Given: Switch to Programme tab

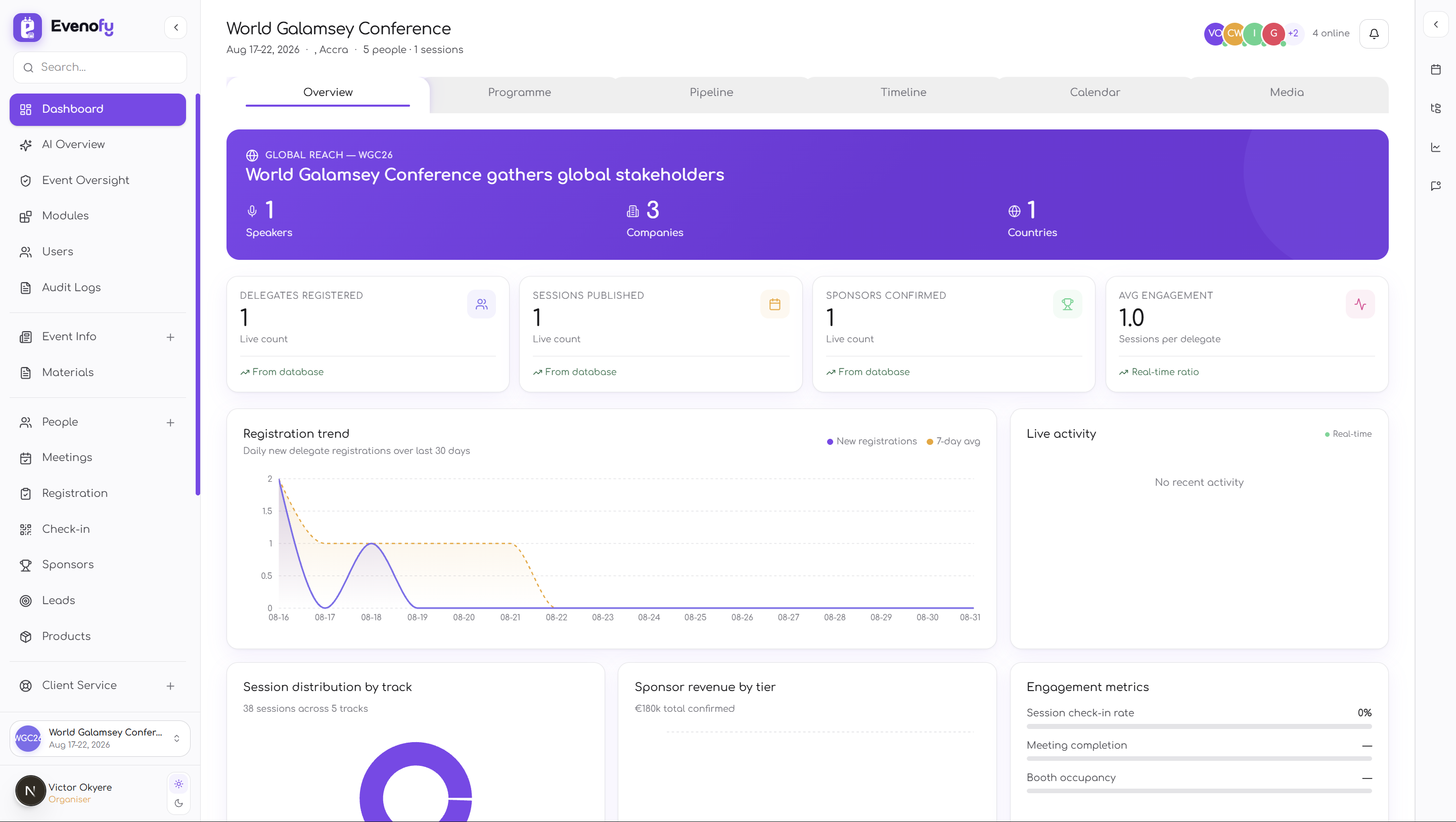Looking at the screenshot, I should [x=519, y=92].
